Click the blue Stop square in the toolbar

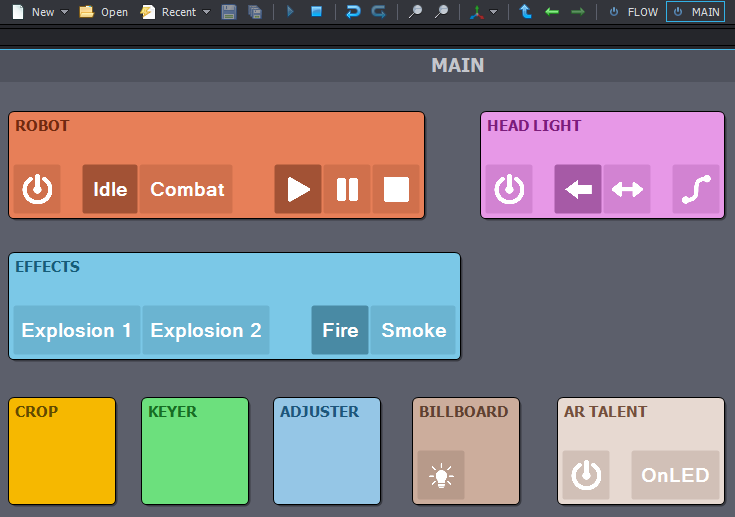point(316,11)
